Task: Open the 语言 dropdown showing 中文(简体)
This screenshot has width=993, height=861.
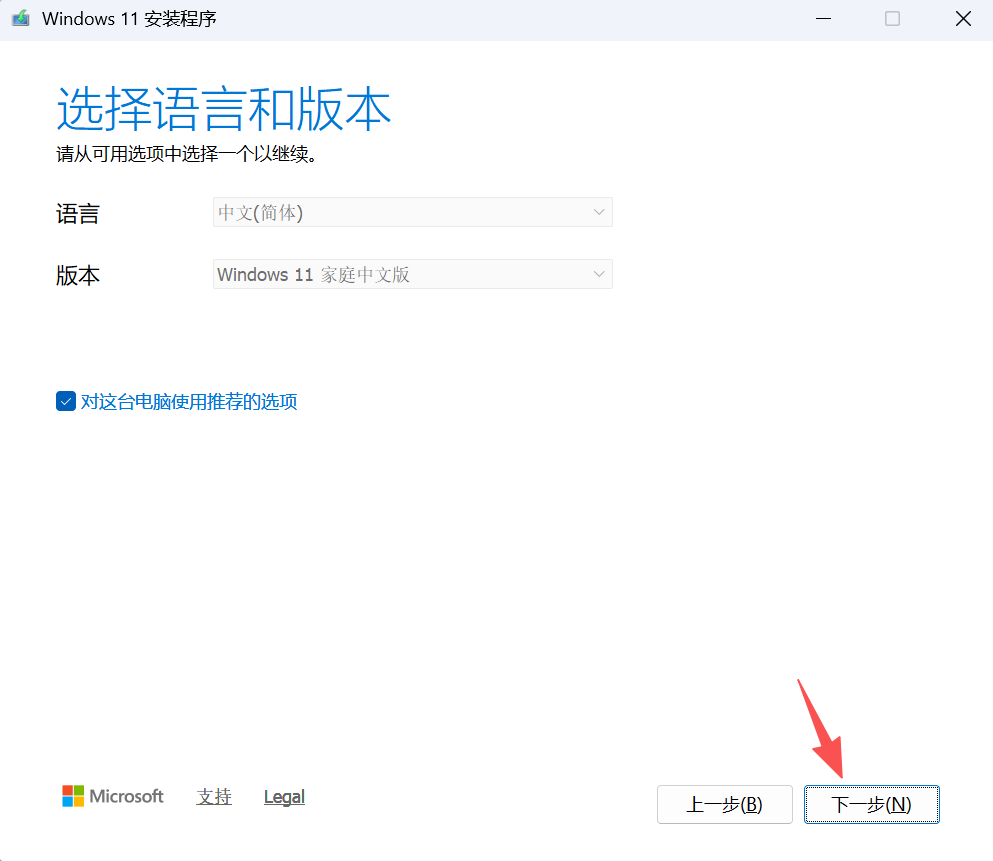Action: [x=412, y=212]
